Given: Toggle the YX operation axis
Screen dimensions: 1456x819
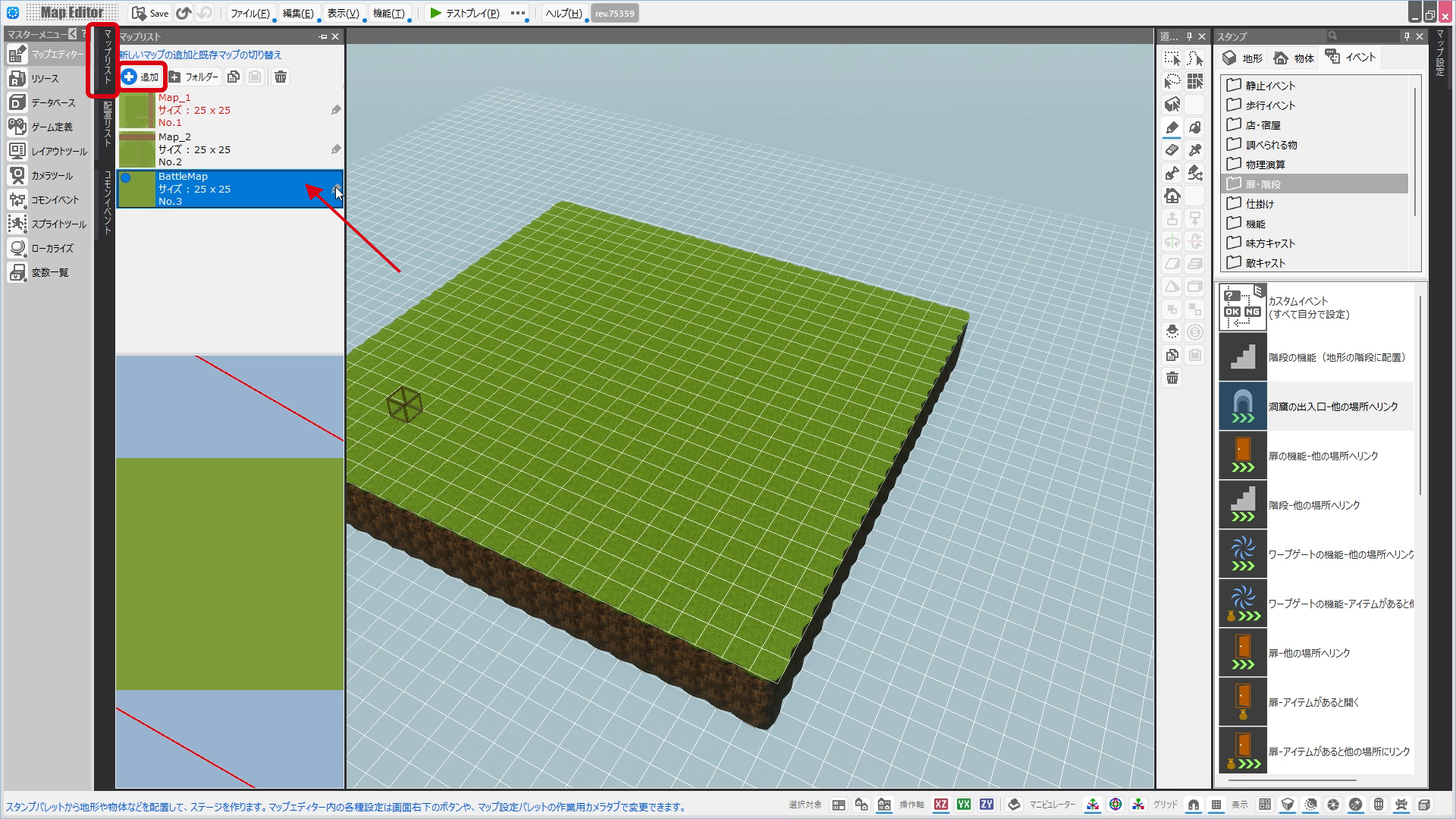Looking at the screenshot, I should pyautogui.click(x=964, y=805).
